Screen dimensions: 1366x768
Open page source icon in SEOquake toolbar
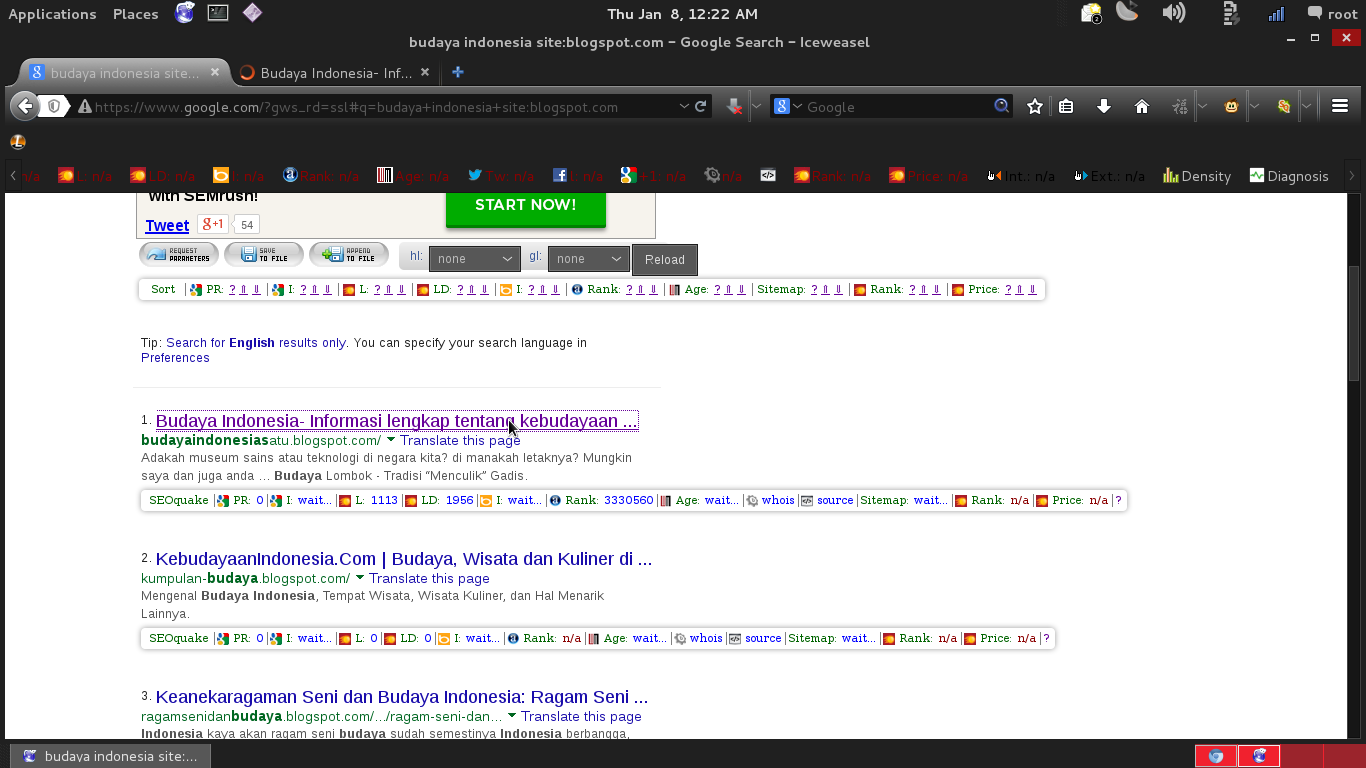[768, 176]
